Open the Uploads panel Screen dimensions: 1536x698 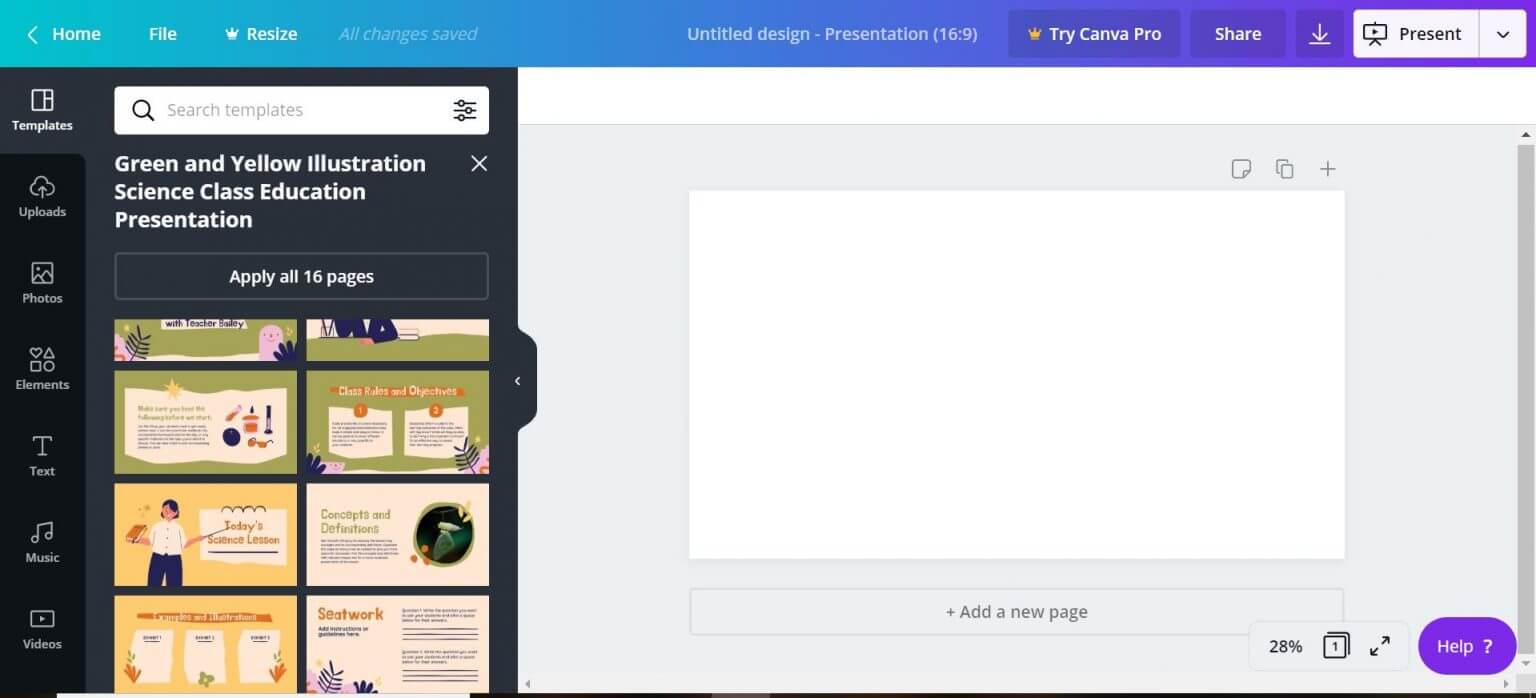[42, 196]
